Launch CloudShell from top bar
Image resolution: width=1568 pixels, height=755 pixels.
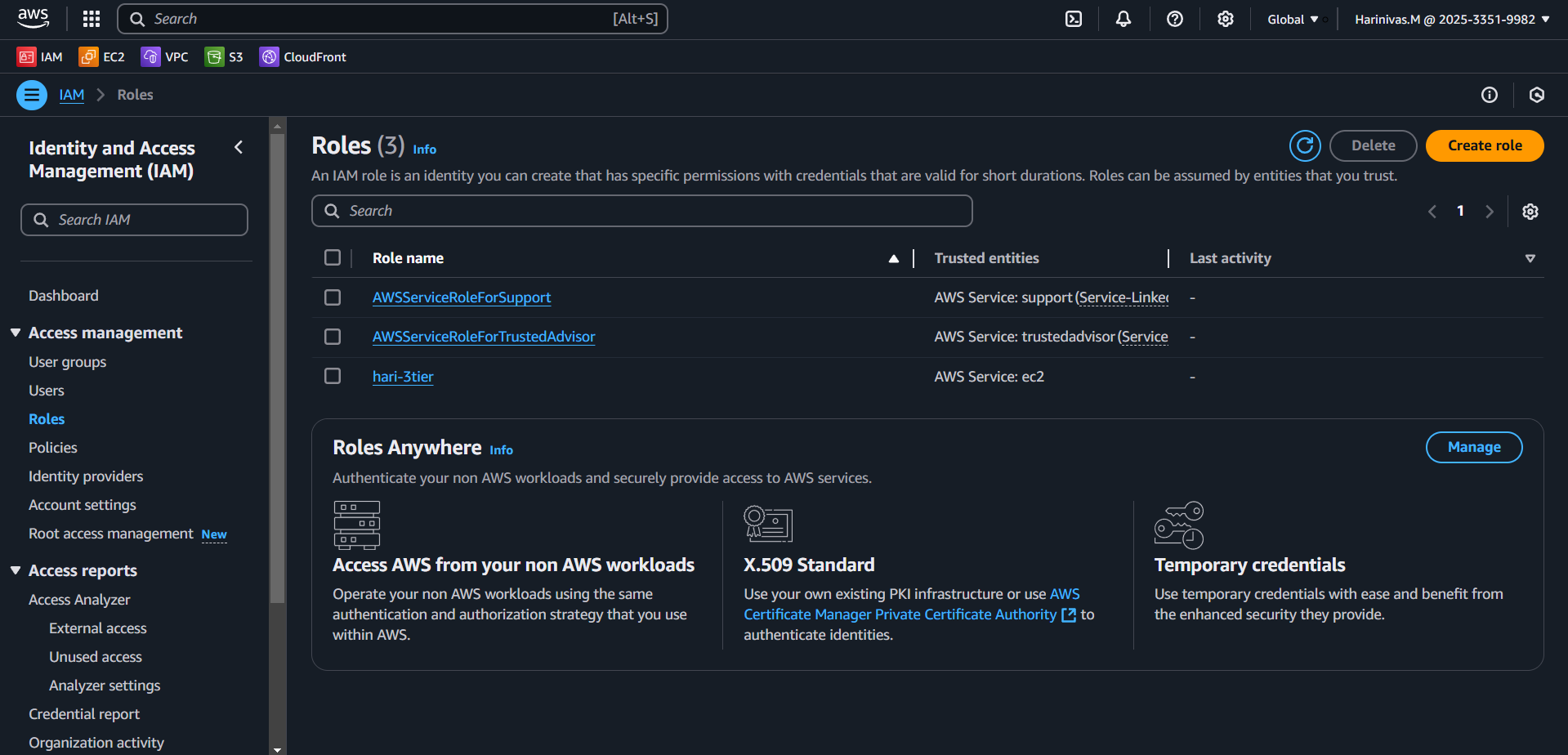1074,19
